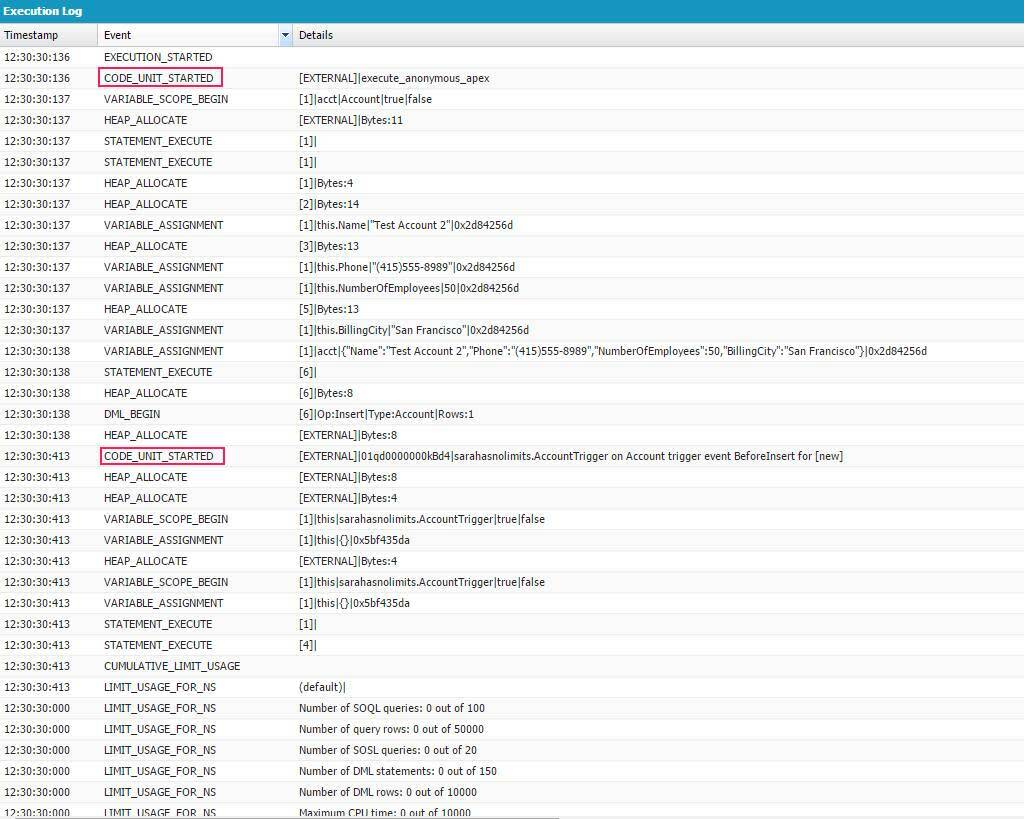Select details '[5]|Bytes:13'
Screen dimensions: 1024x819
coord(328,309)
